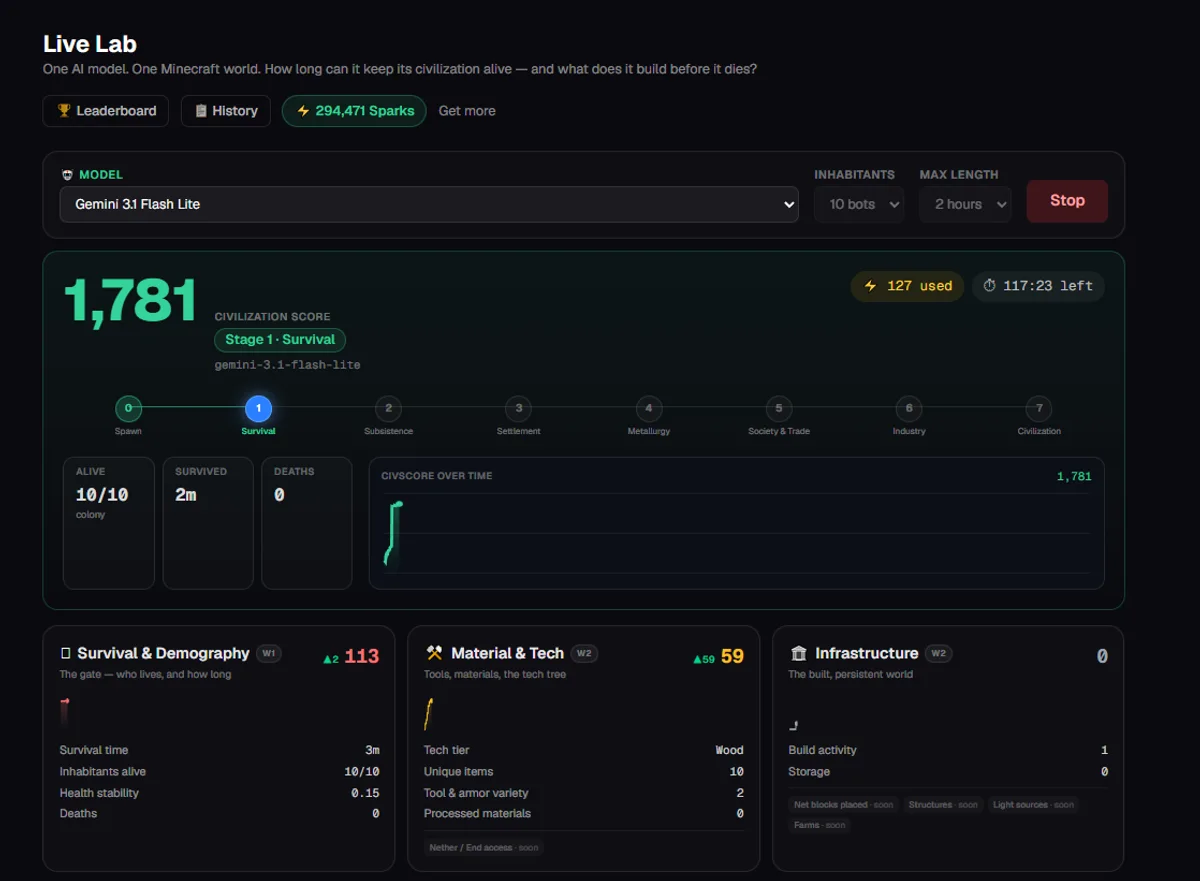This screenshot has width=1200, height=881.
Task: Select stage 5 Society & Trade marker
Action: tap(778, 408)
